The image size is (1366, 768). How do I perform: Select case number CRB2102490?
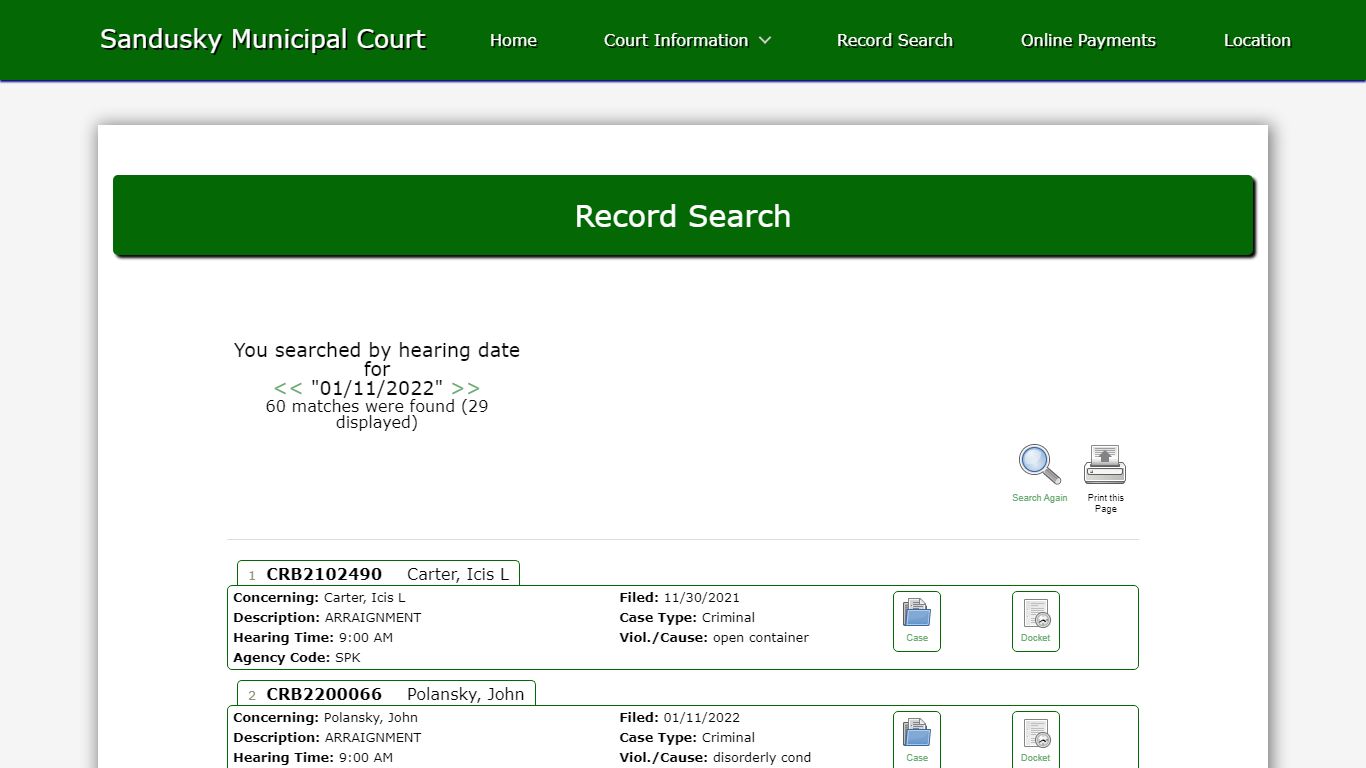[324, 574]
